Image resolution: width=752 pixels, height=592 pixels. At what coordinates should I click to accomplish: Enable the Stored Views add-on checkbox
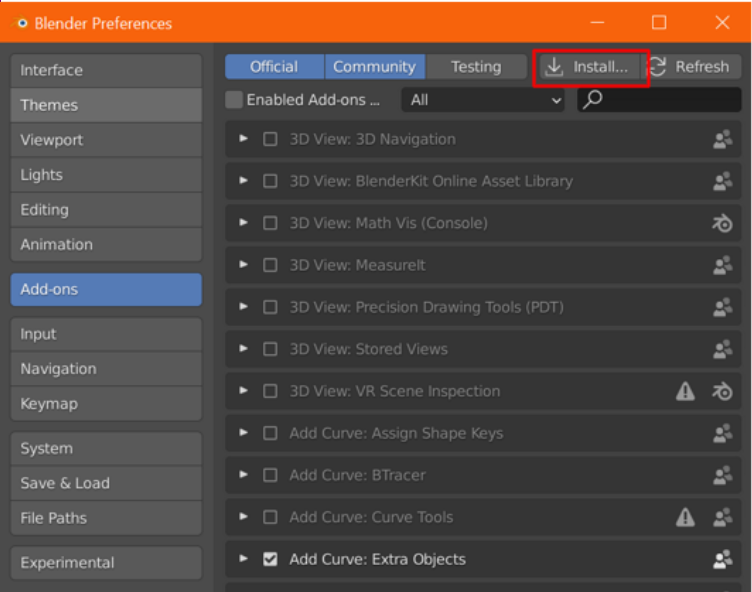pyautogui.click(x=270, y=349)
